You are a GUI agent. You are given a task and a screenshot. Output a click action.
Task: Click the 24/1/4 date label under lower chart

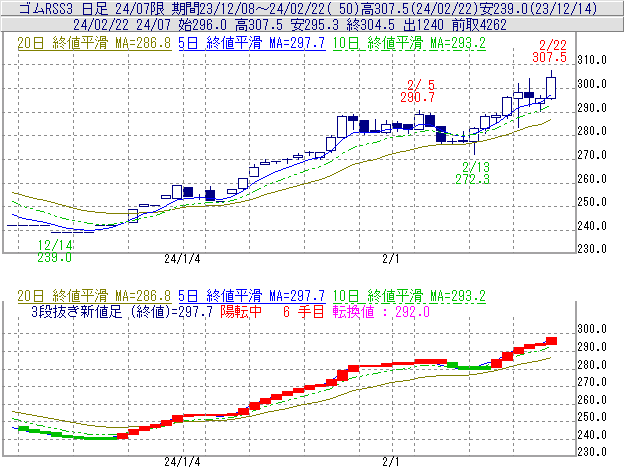pos(182,462)
